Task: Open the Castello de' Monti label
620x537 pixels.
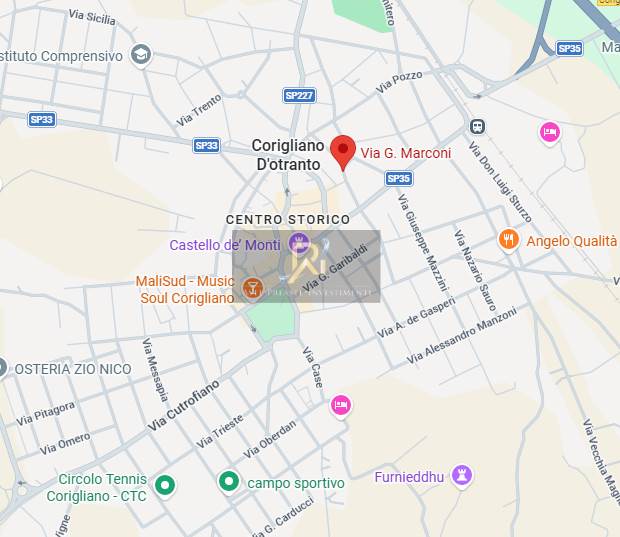Action: 225,245
